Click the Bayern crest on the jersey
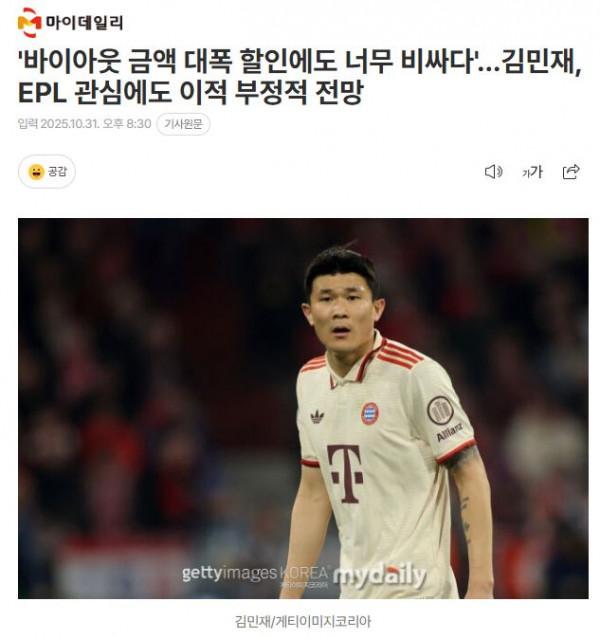Viewport: 600px width, 638px height. pyautogui.click(x=370, y=413)
